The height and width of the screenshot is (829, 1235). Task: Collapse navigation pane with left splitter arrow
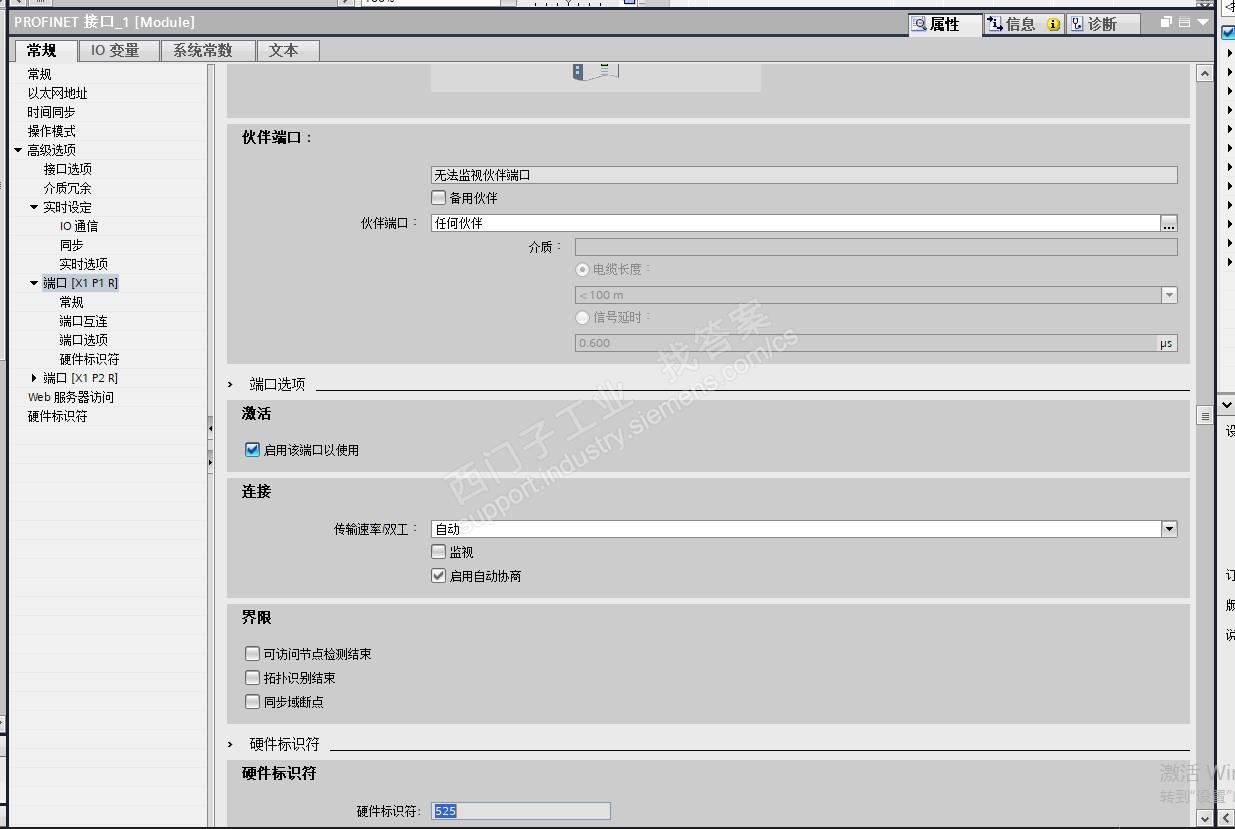point(210,428)
